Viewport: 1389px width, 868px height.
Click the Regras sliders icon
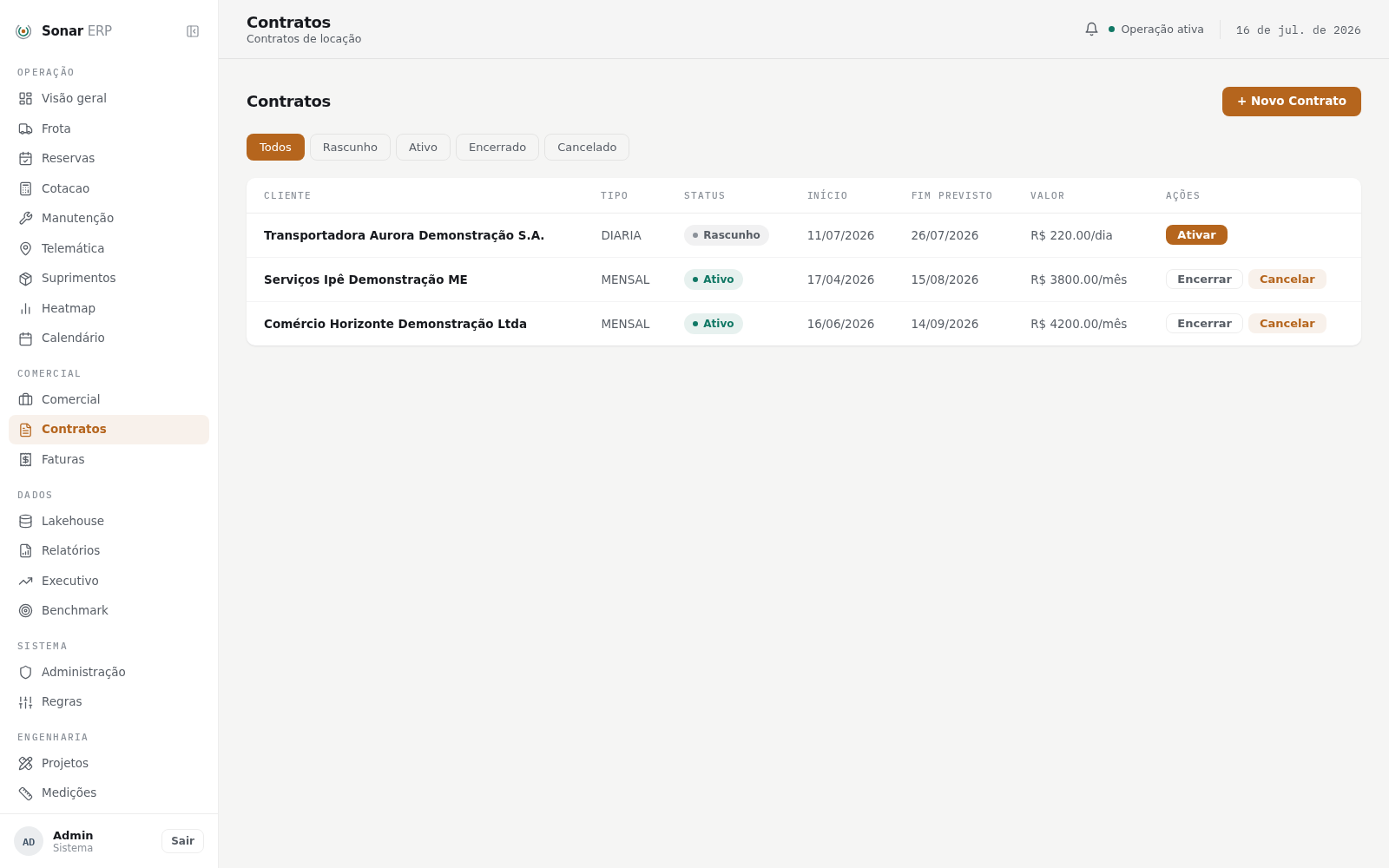25,702
